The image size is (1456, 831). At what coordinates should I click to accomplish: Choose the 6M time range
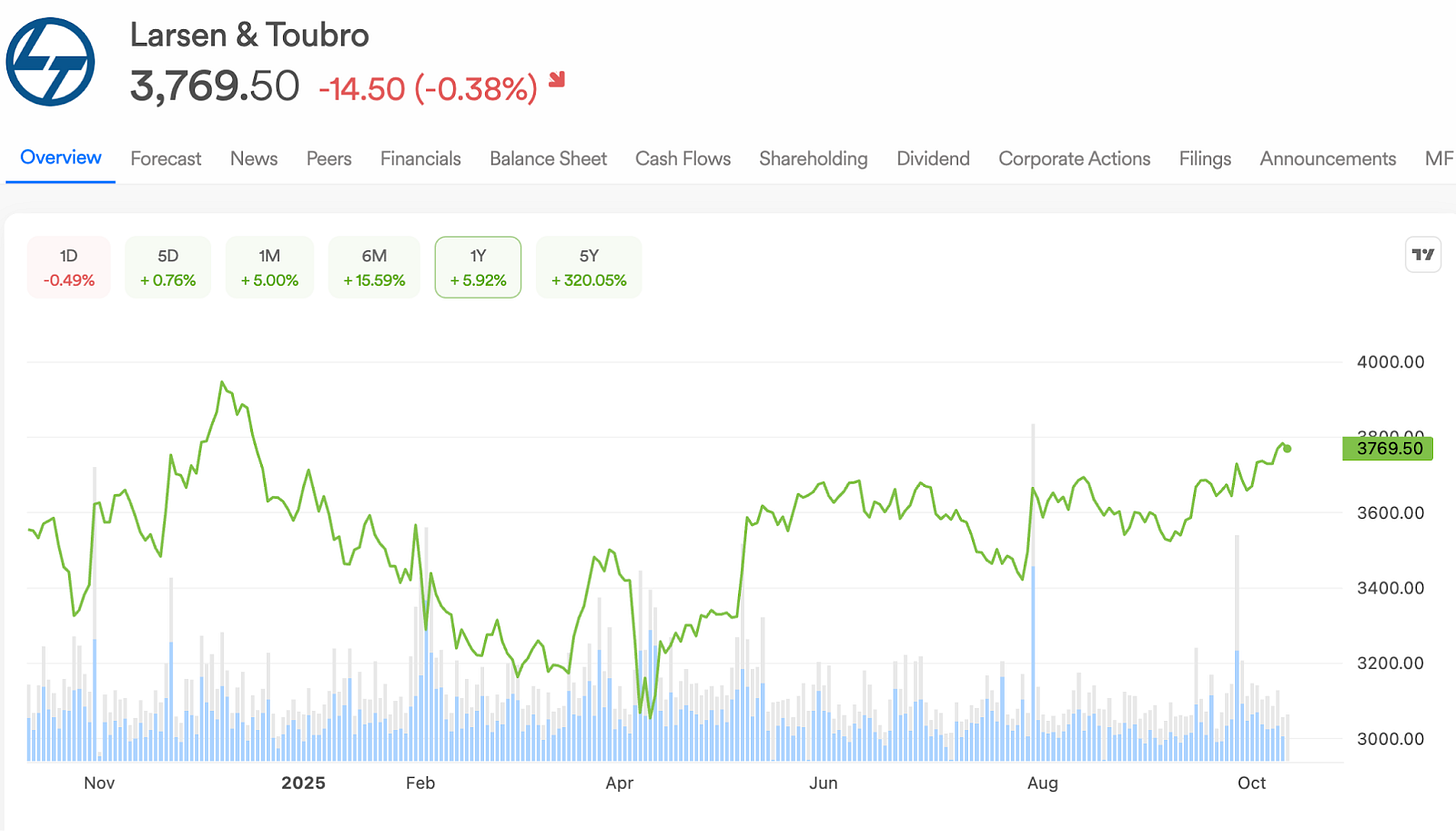(x=374, y=267)
